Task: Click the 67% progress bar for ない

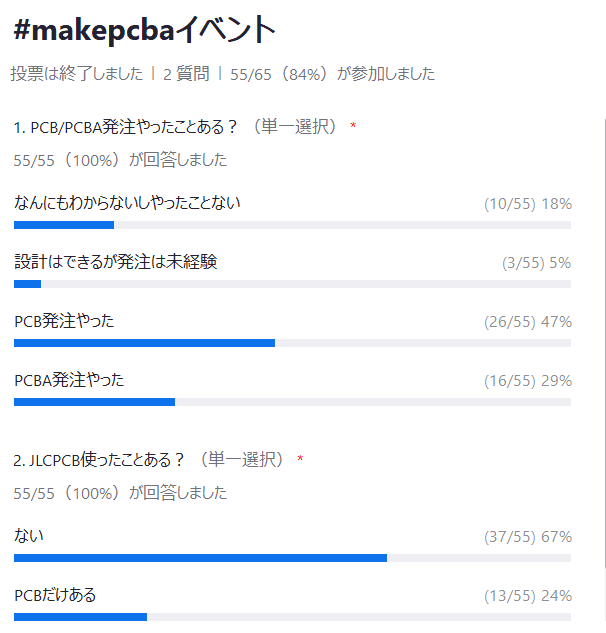Action: (292, 558)
